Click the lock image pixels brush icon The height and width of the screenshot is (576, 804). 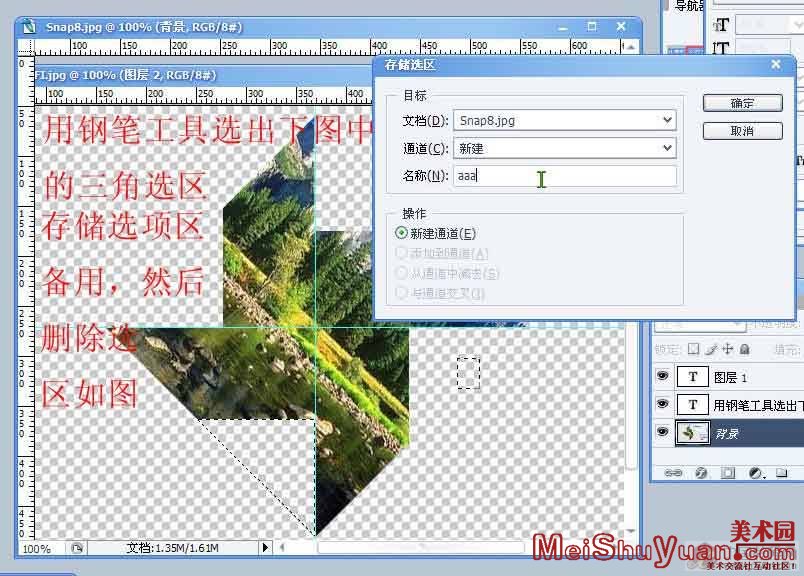click(711, 349)
